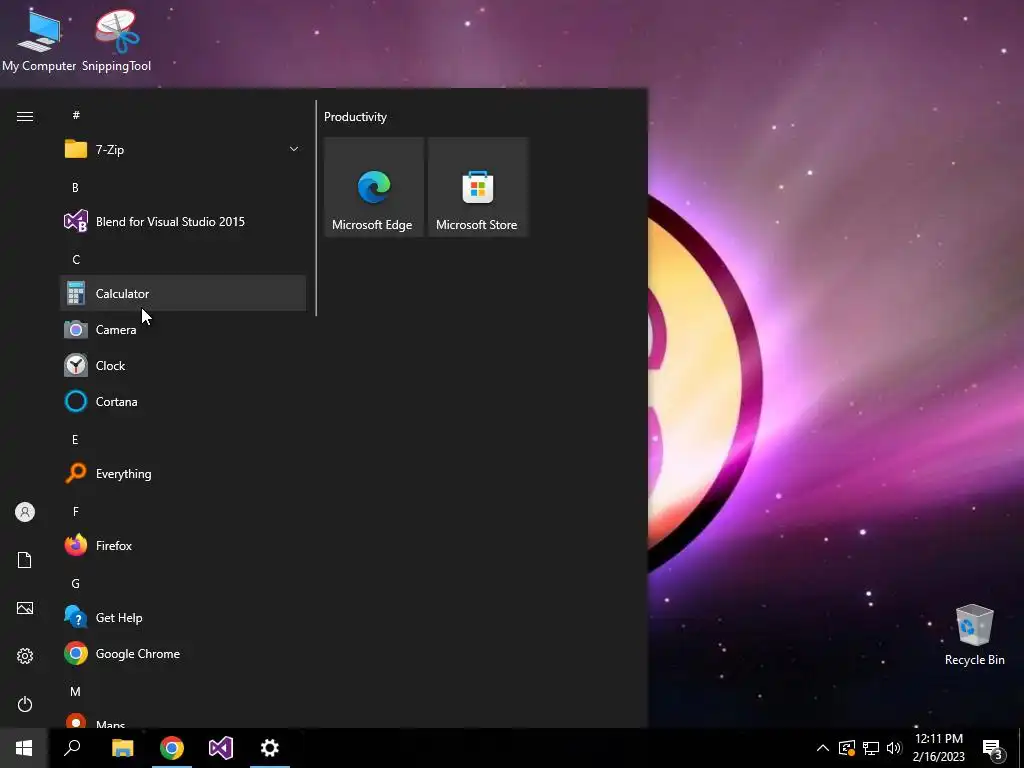Click the Microsoft Edge tile
This screenshot has width=1024, height=768.
click(374, 187)
